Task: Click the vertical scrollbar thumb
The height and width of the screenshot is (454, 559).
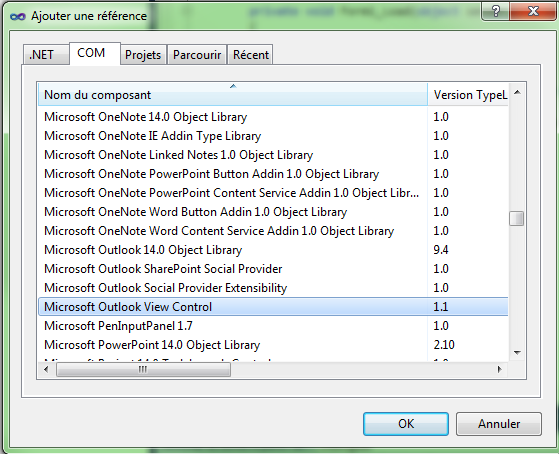Action: click(517, 219)
